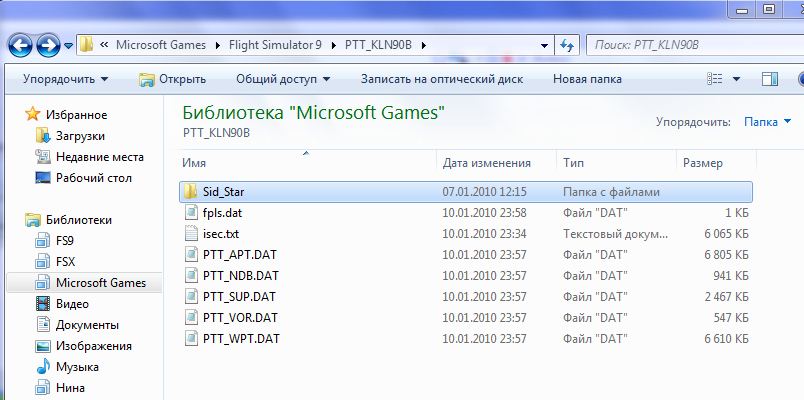
Task: Click the PTT_VOR.DAT file name
Action: tap(240, 318)
